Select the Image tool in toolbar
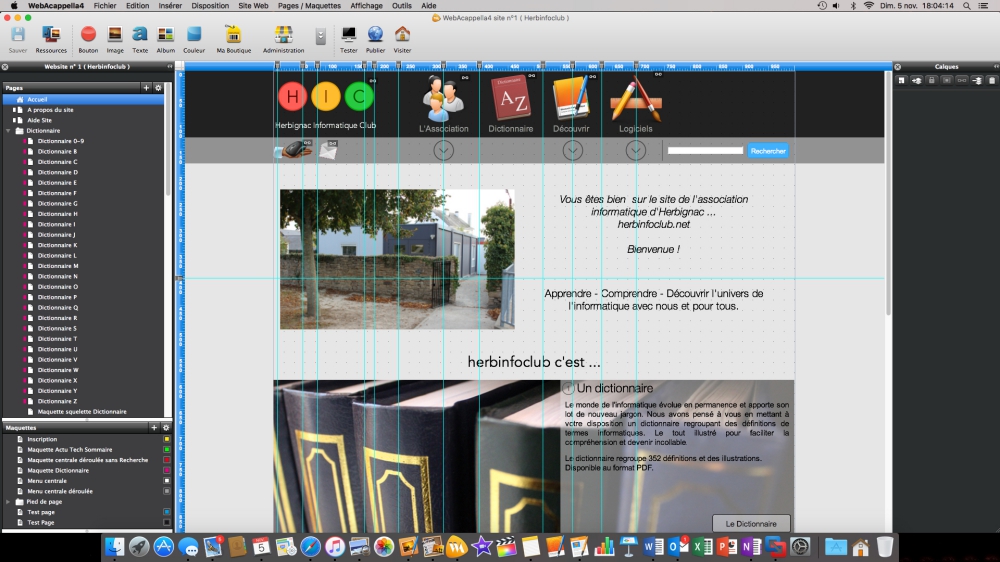1000x562 pixels. tap(115, 36)
